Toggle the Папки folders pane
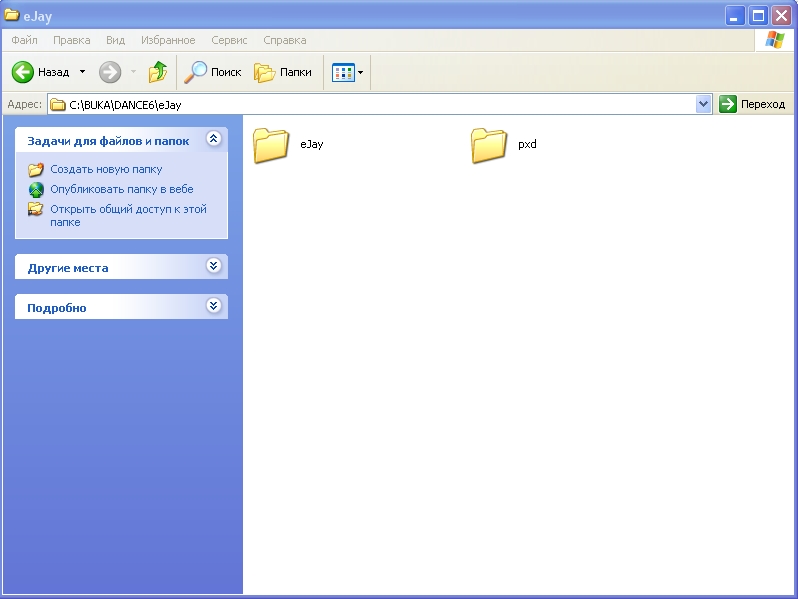 point(283,72)
